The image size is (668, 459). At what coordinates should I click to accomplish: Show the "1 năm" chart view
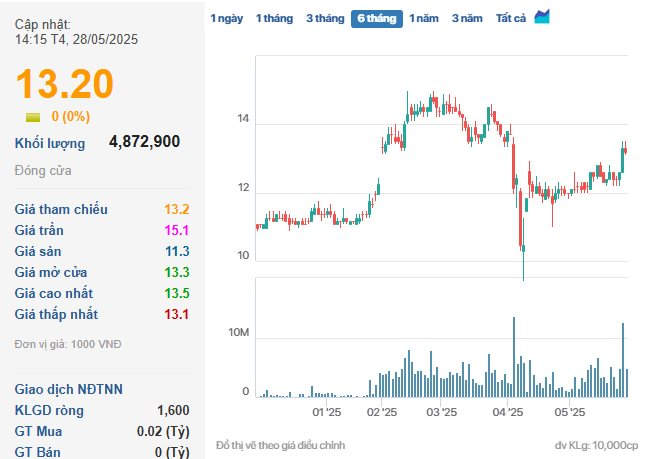(425, 18)
